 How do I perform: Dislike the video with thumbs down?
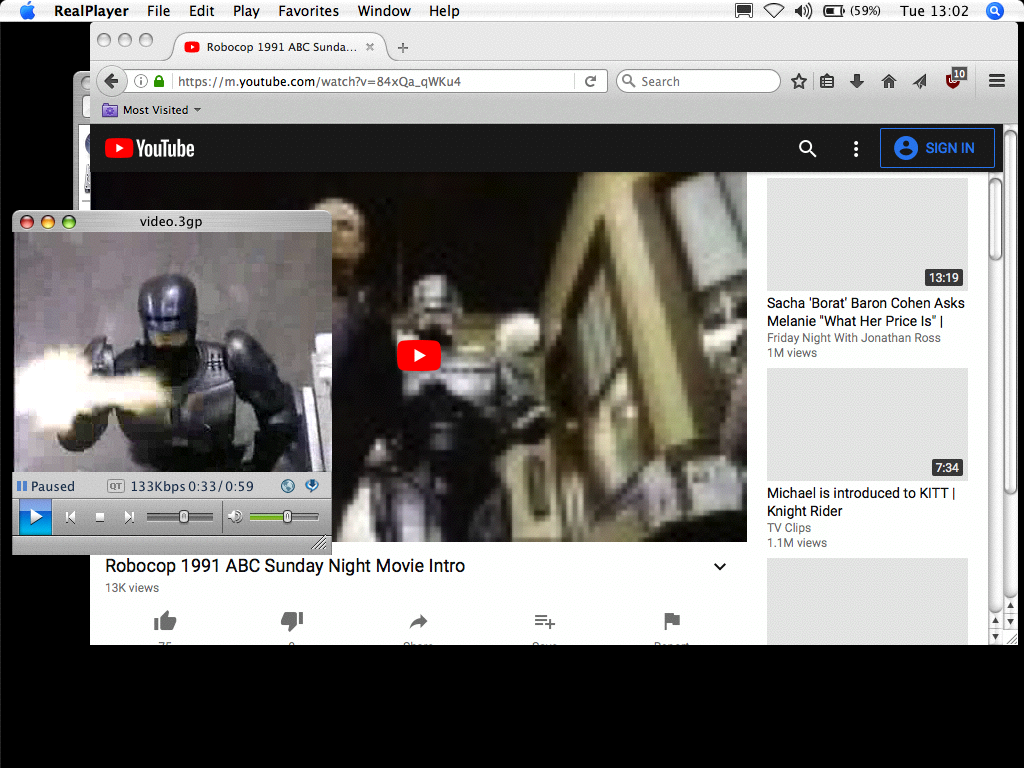click(292, 621)
